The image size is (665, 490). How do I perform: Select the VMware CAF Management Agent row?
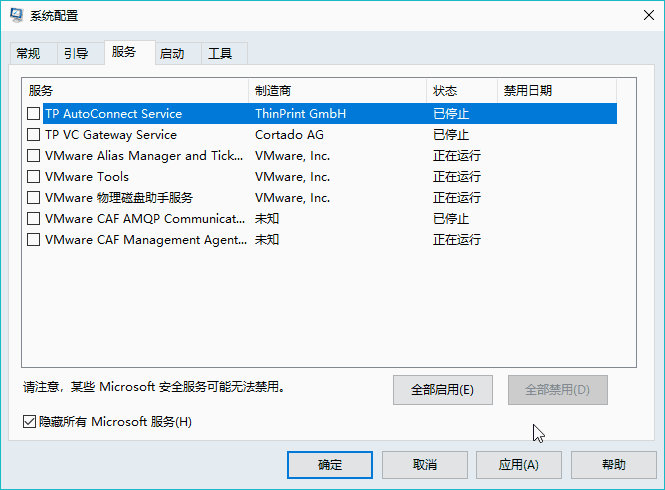pos(145,240)
